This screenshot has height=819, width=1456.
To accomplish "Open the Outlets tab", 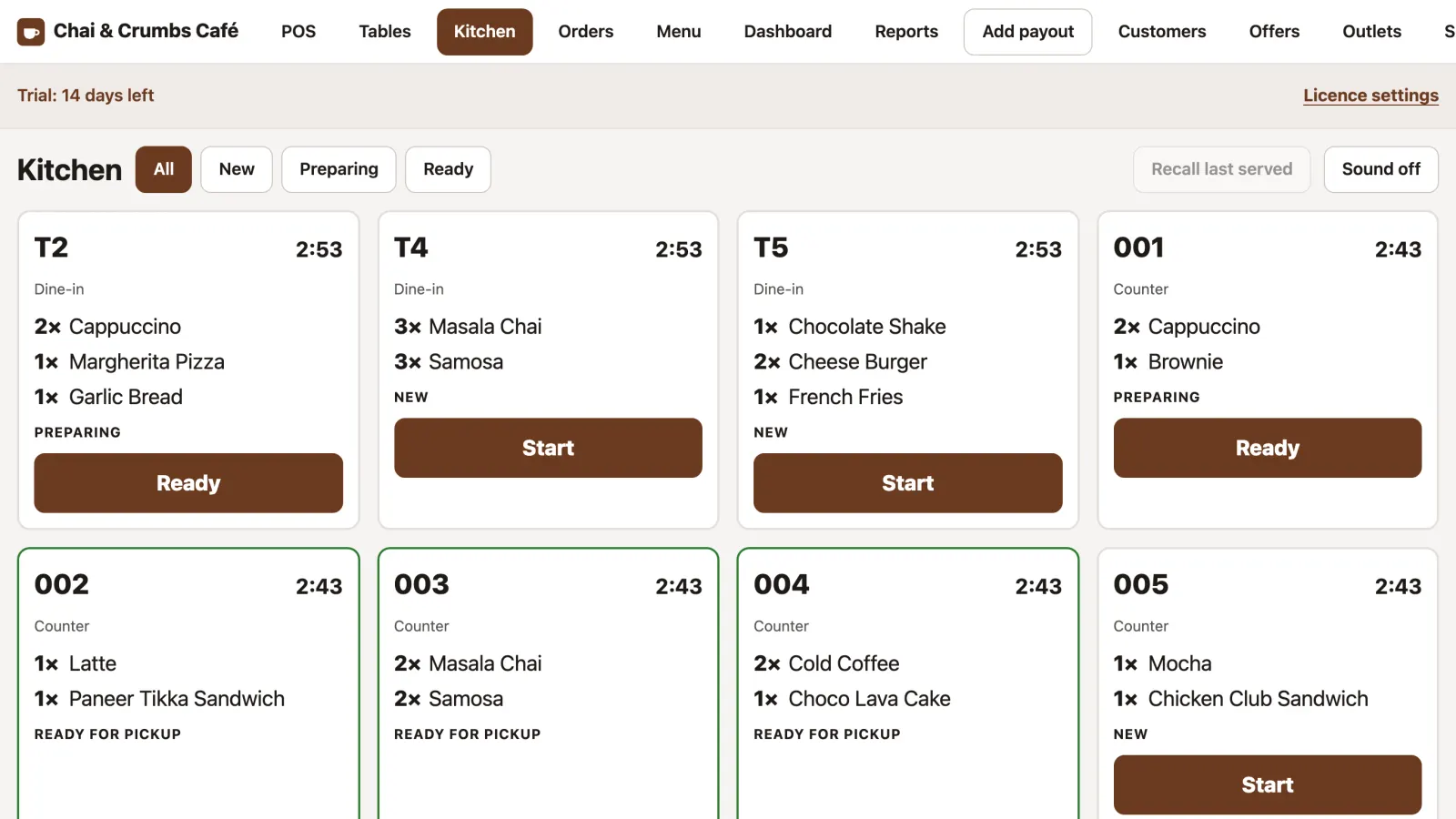I will click(x=1371, y=32).
